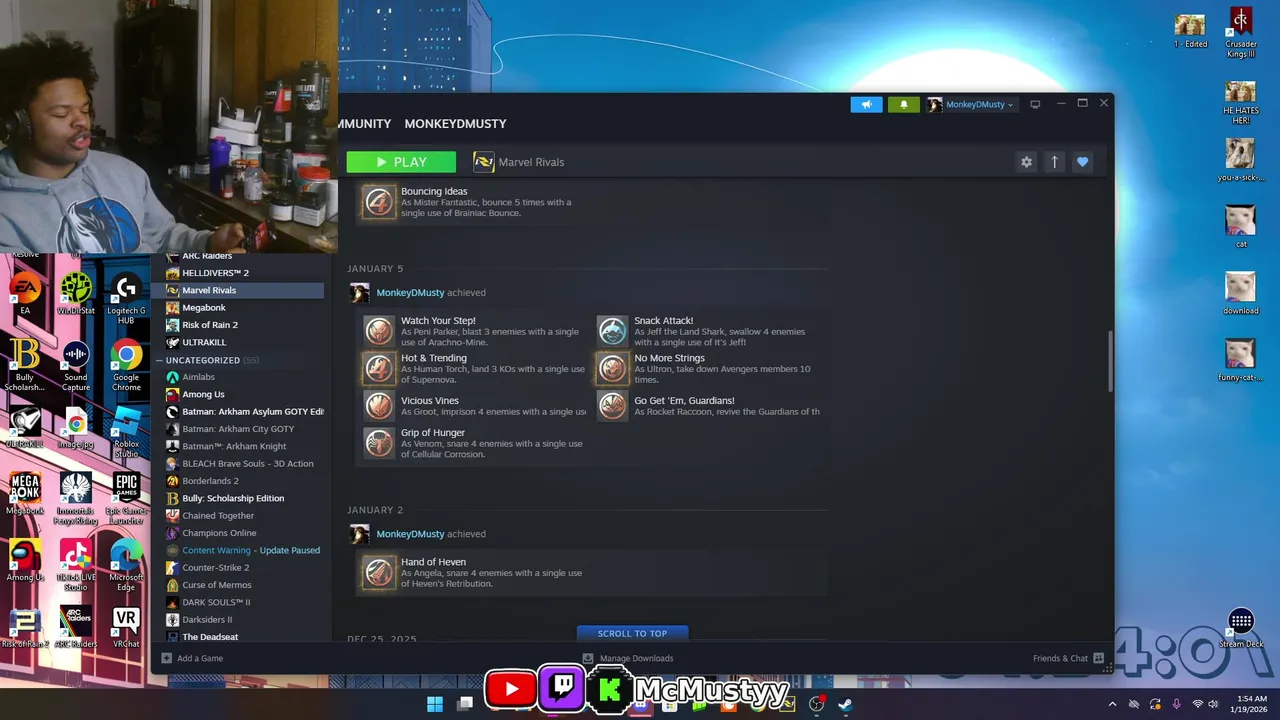Click January 2 MonkeyDMusty avatar
1280x720 pixels.
click(x=359, y=534)
